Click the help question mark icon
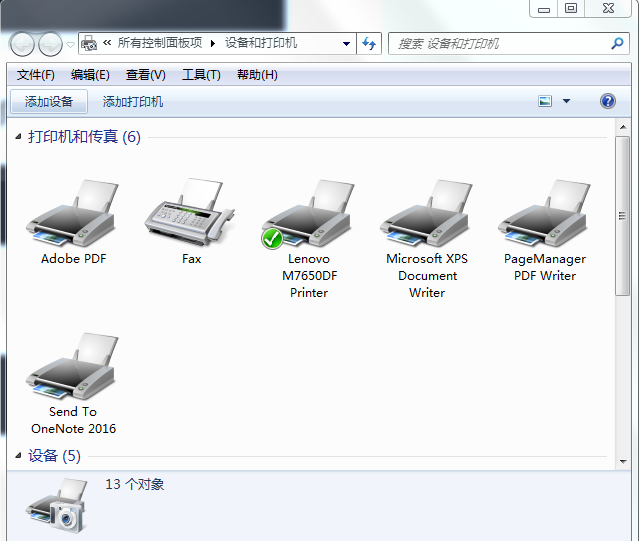The width and height of the screenshot is (639, 541). click(x=608, y=101)
